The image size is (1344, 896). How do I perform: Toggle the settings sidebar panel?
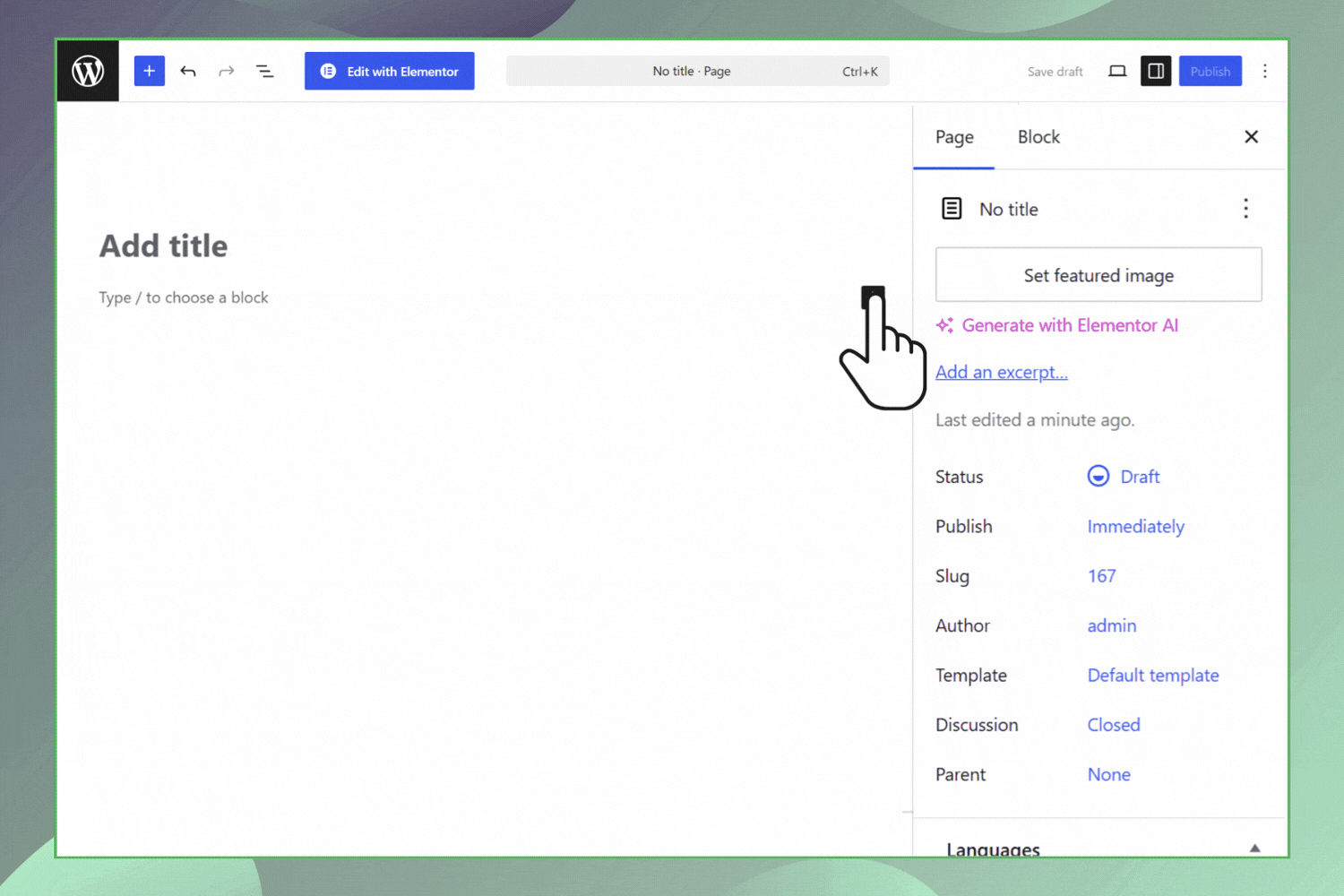coord(1156,71)
